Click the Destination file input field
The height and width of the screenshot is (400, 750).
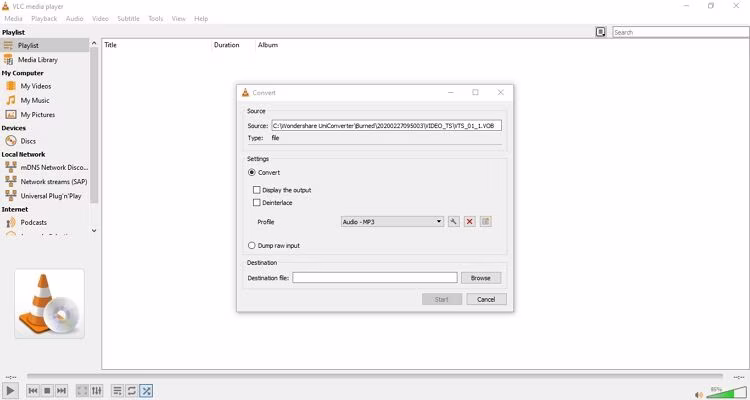(x=375, y=278)
